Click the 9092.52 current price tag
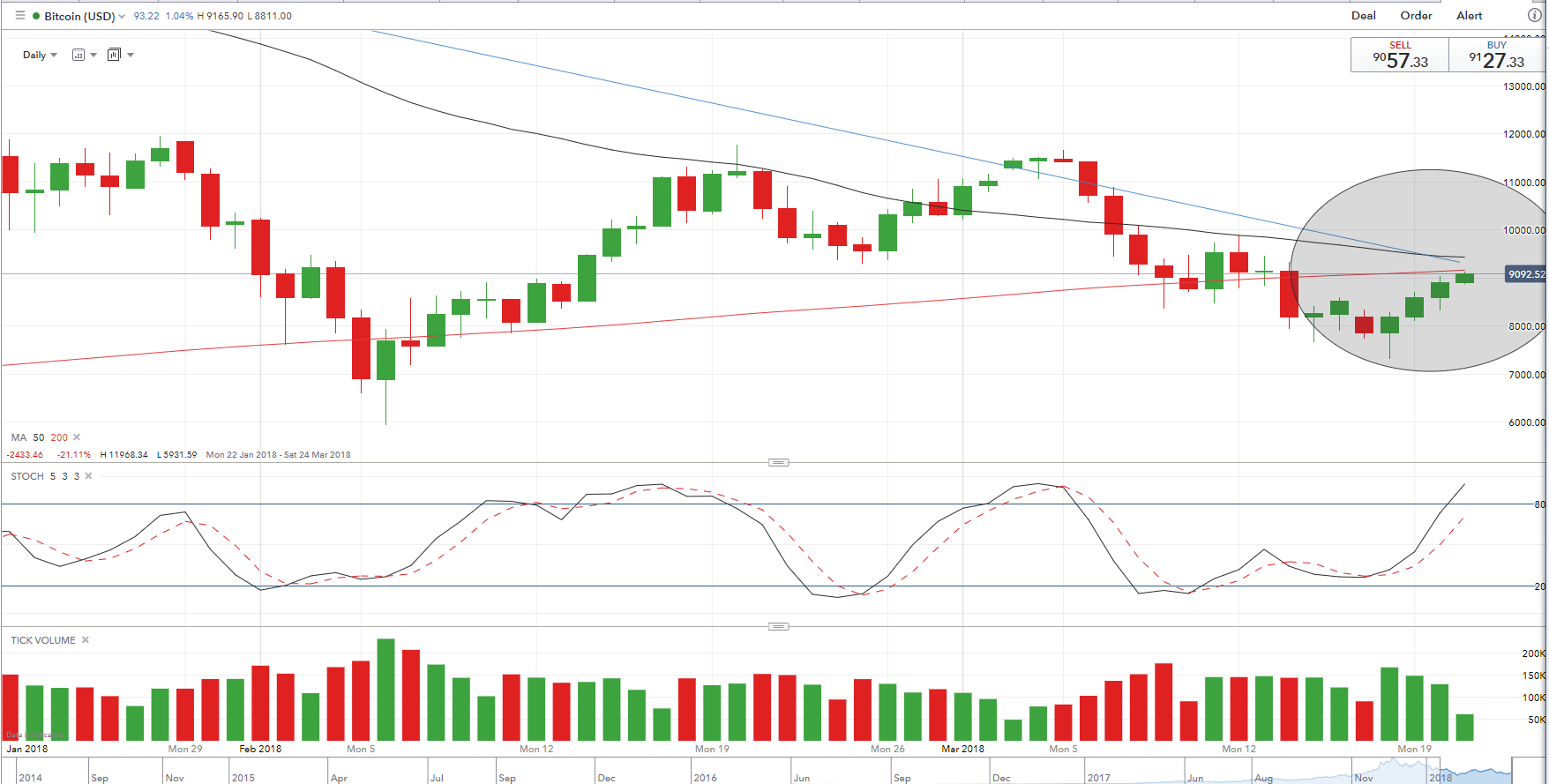This screenshot has height=784, width=1549. 1526,274
